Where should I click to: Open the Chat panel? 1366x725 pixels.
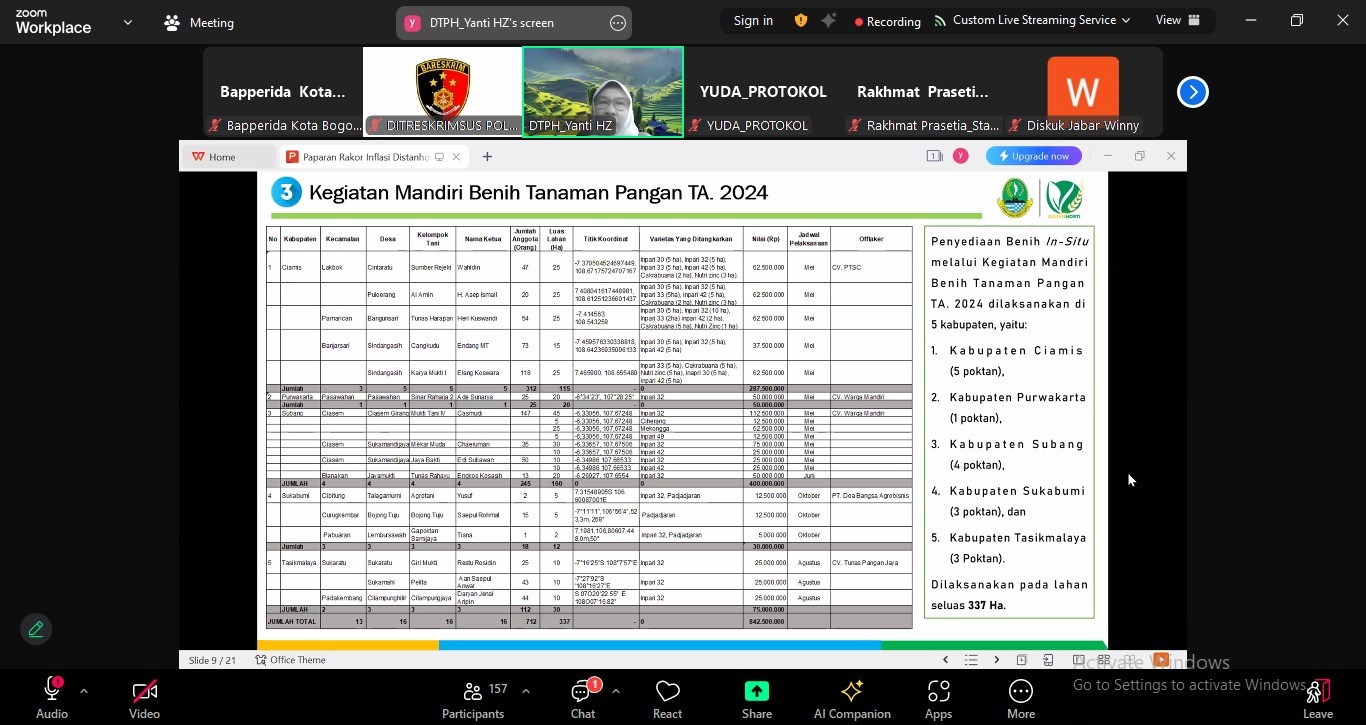point(583,698)
